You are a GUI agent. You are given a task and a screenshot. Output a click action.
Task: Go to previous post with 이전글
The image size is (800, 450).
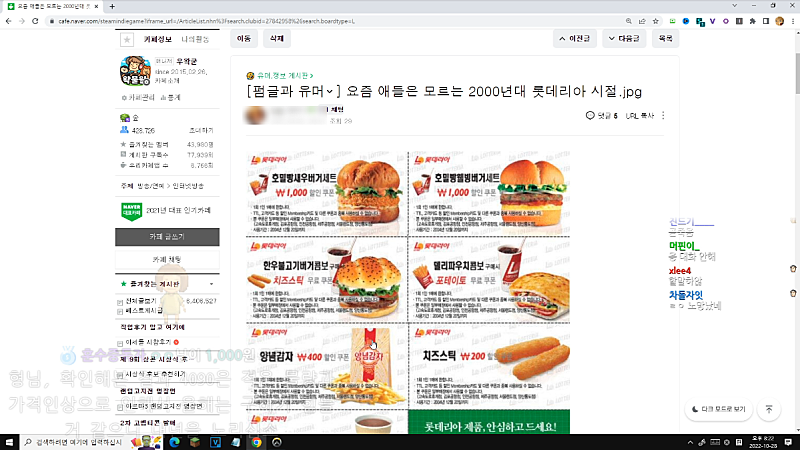pos(574,38)
